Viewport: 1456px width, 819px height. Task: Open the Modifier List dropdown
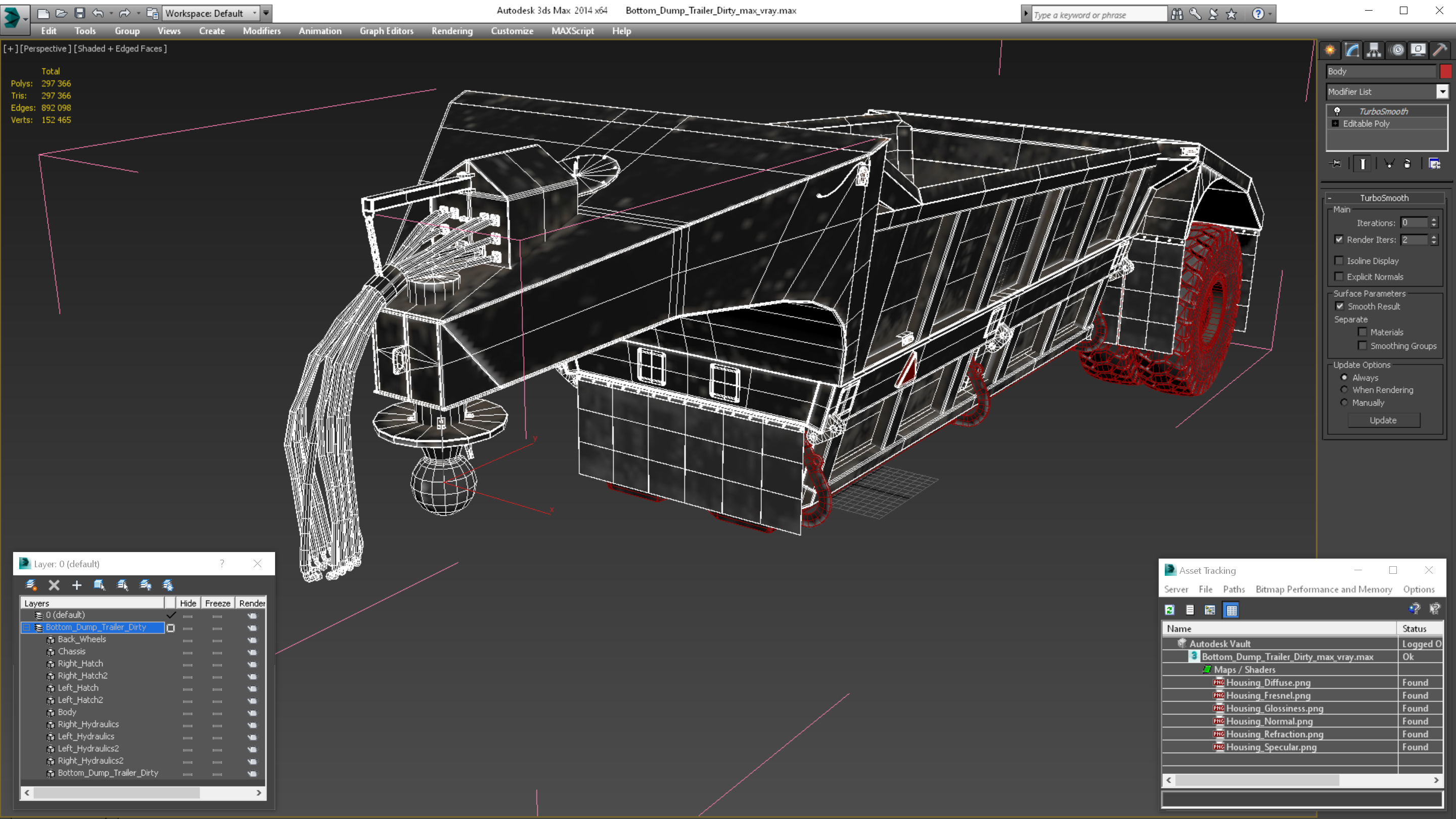(x=1442, y=91)
